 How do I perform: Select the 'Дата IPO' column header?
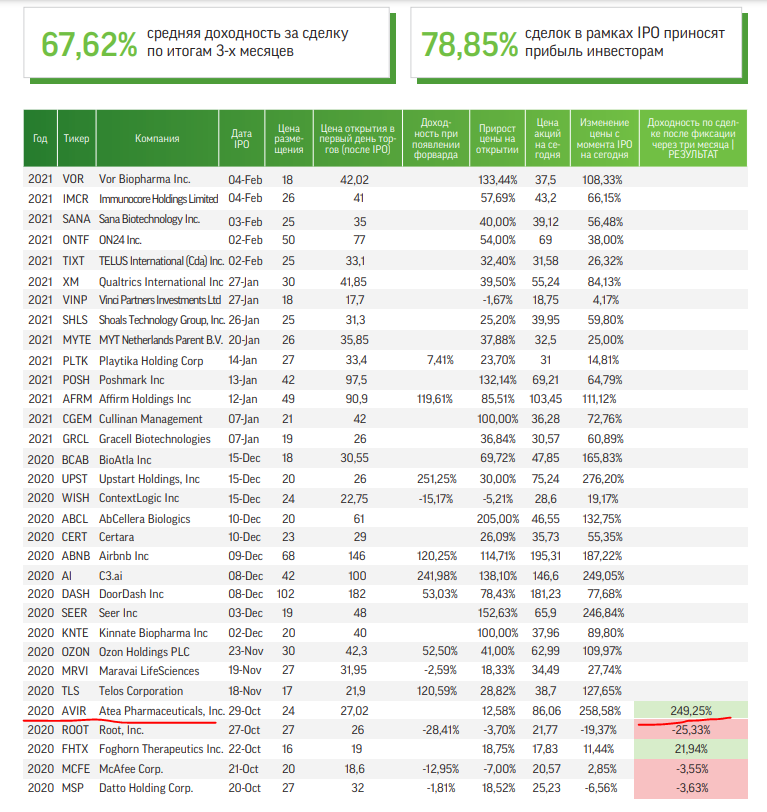(242, 138)
